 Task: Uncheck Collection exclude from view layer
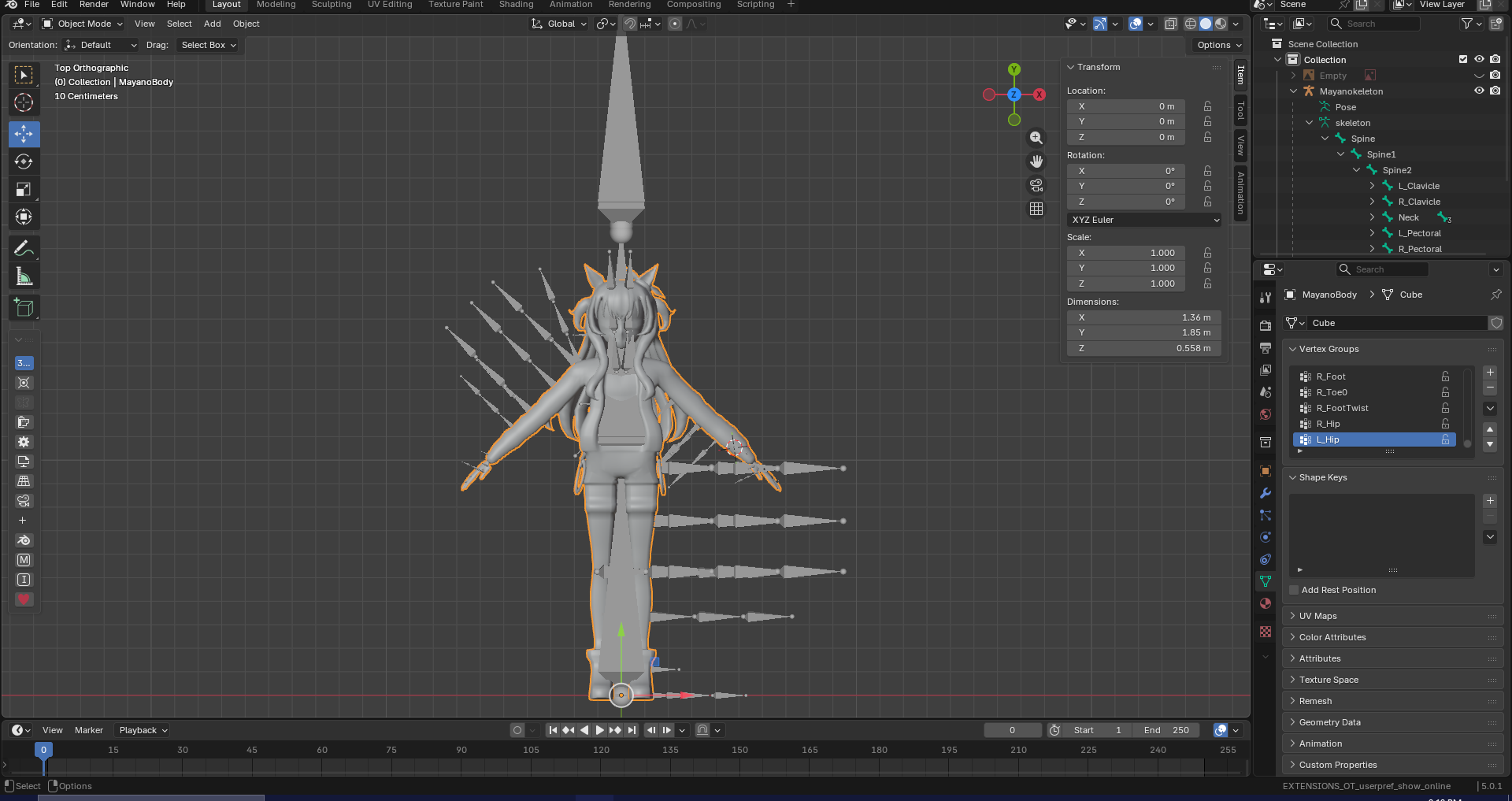[1463, 60]
